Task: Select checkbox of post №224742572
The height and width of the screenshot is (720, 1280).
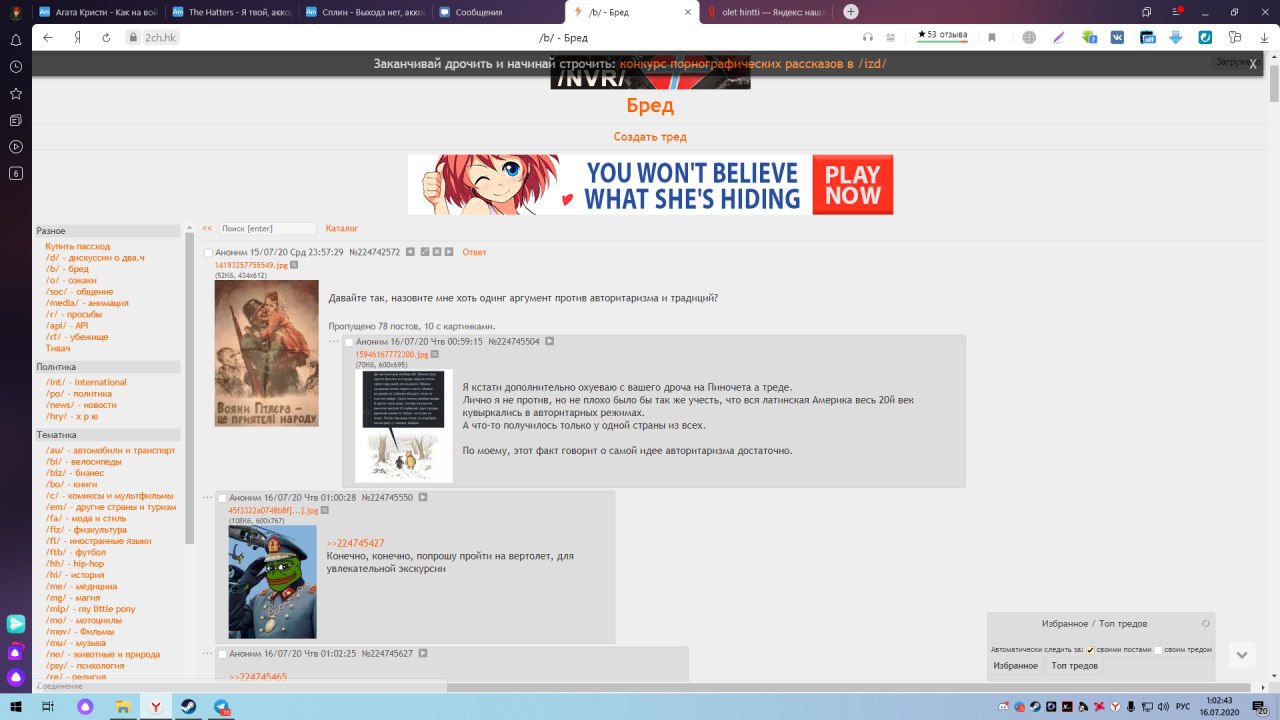Action: coord(209,253)
